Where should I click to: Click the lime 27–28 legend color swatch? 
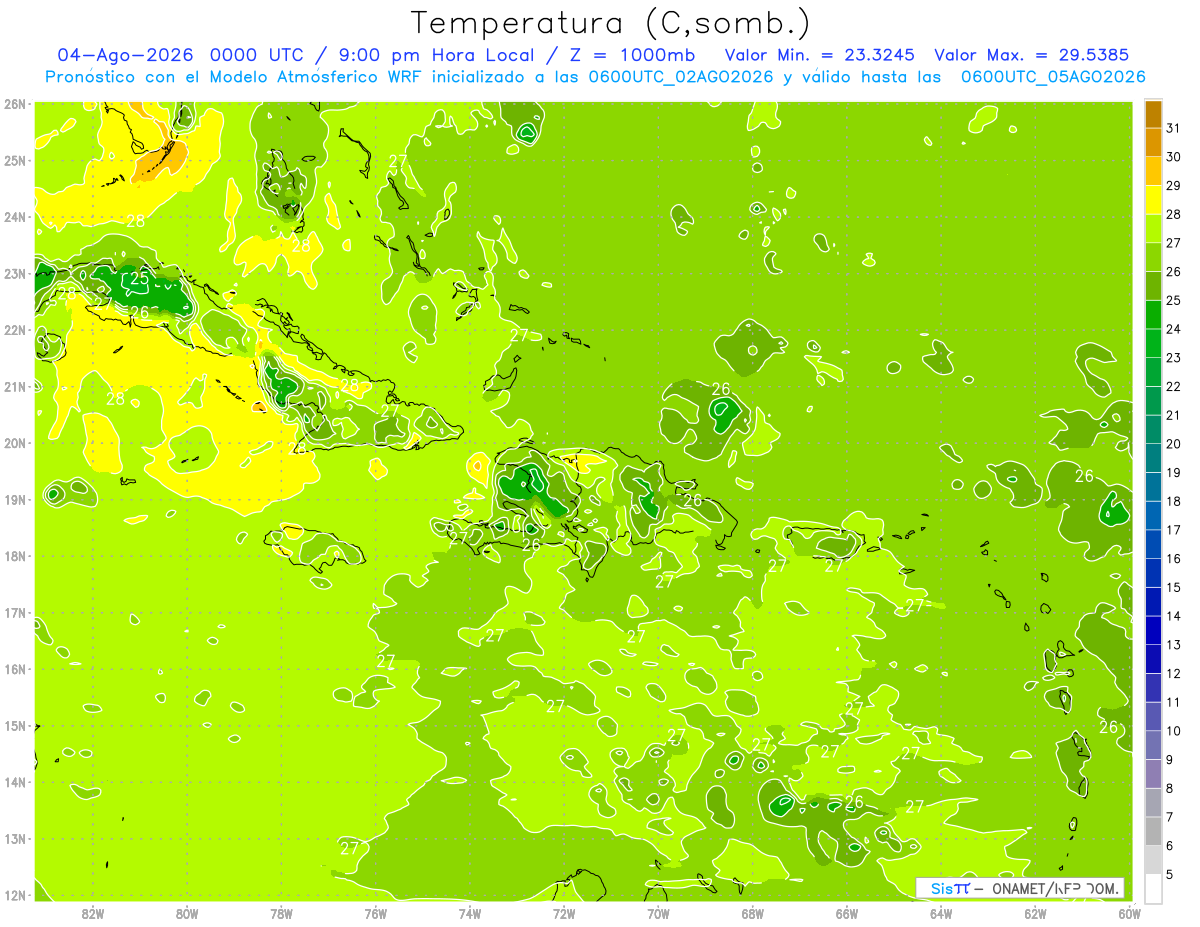click(x=1153, y=228)
